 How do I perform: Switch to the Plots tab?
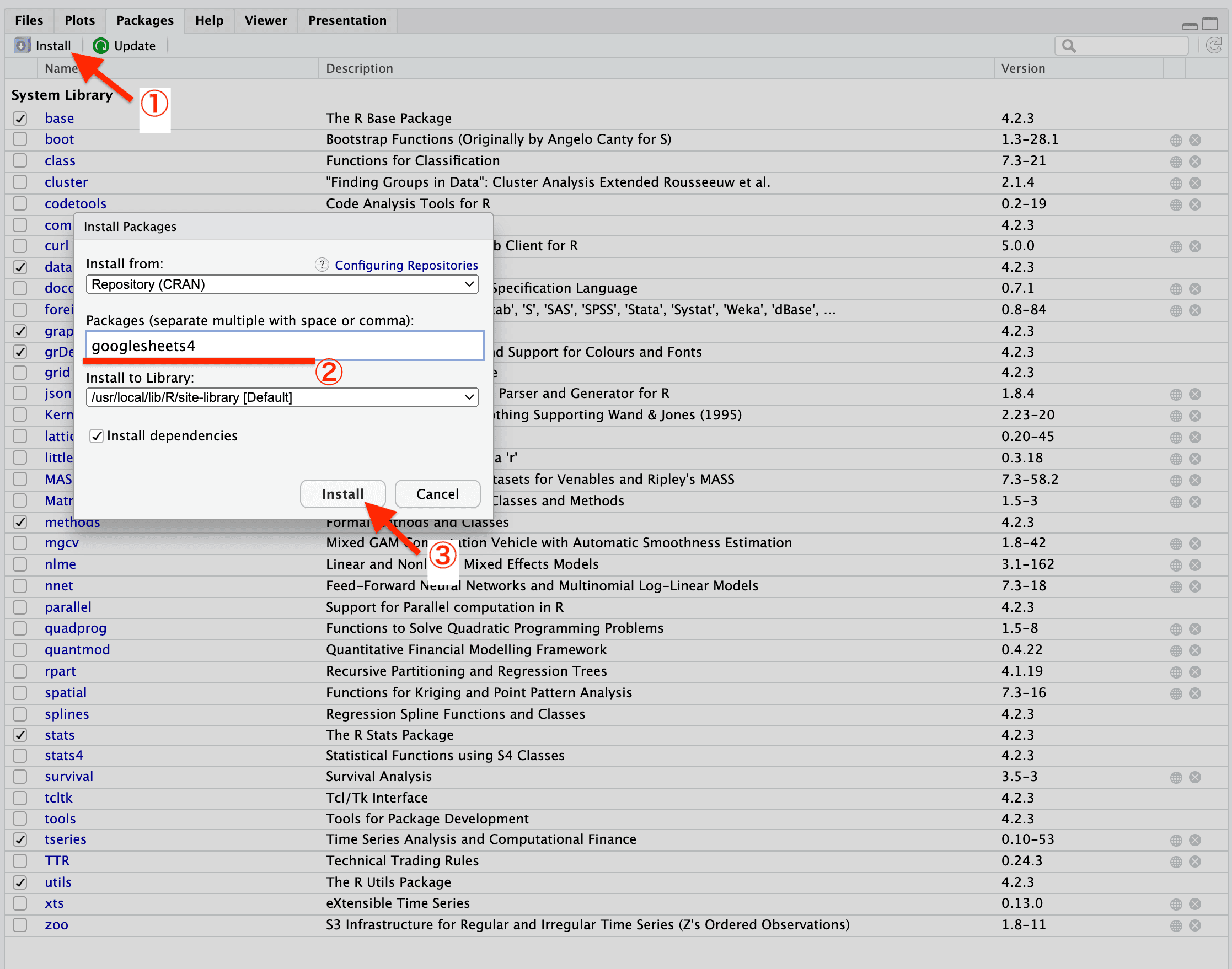pos(79,20)
